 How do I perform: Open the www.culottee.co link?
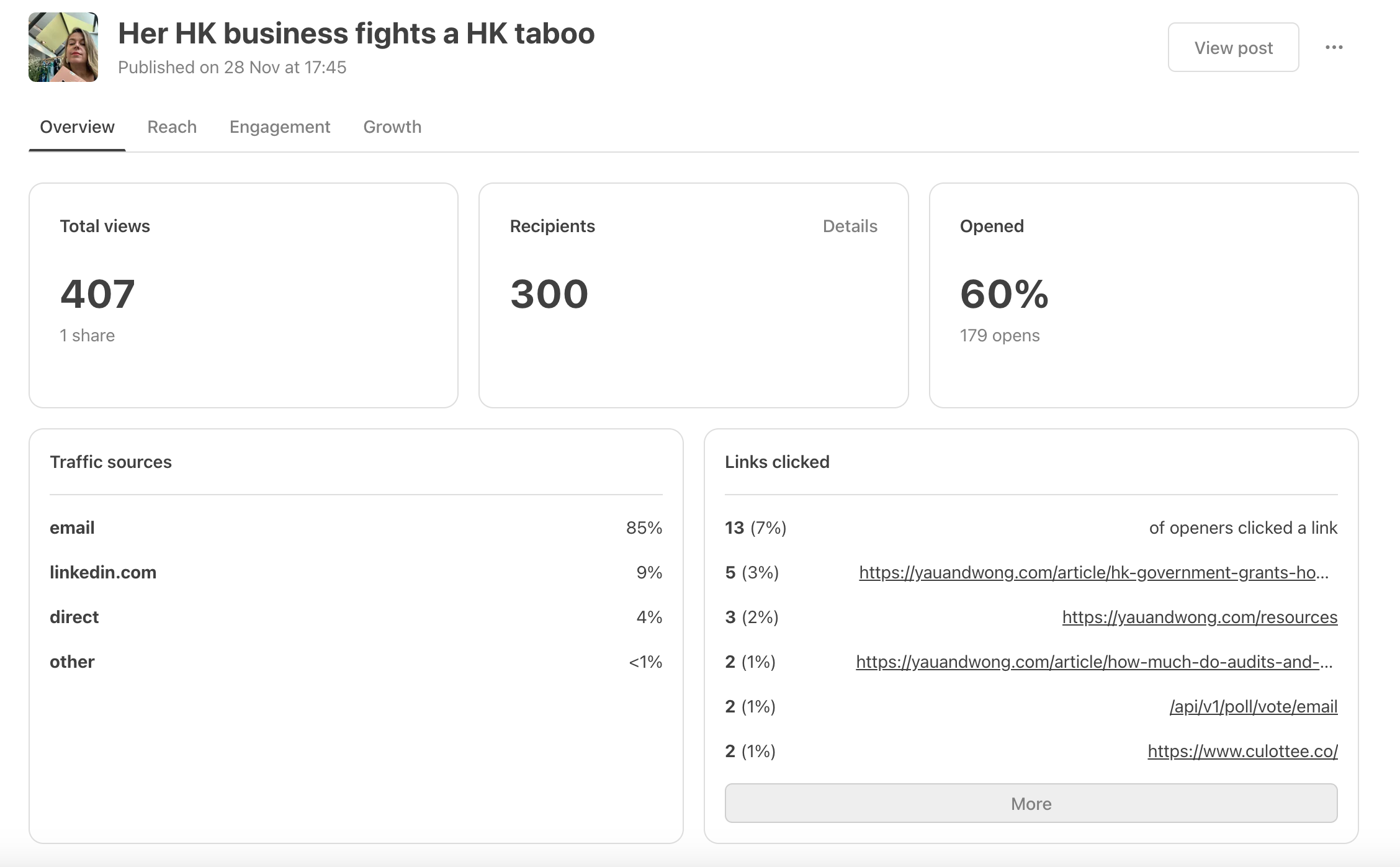[1242, 751]
